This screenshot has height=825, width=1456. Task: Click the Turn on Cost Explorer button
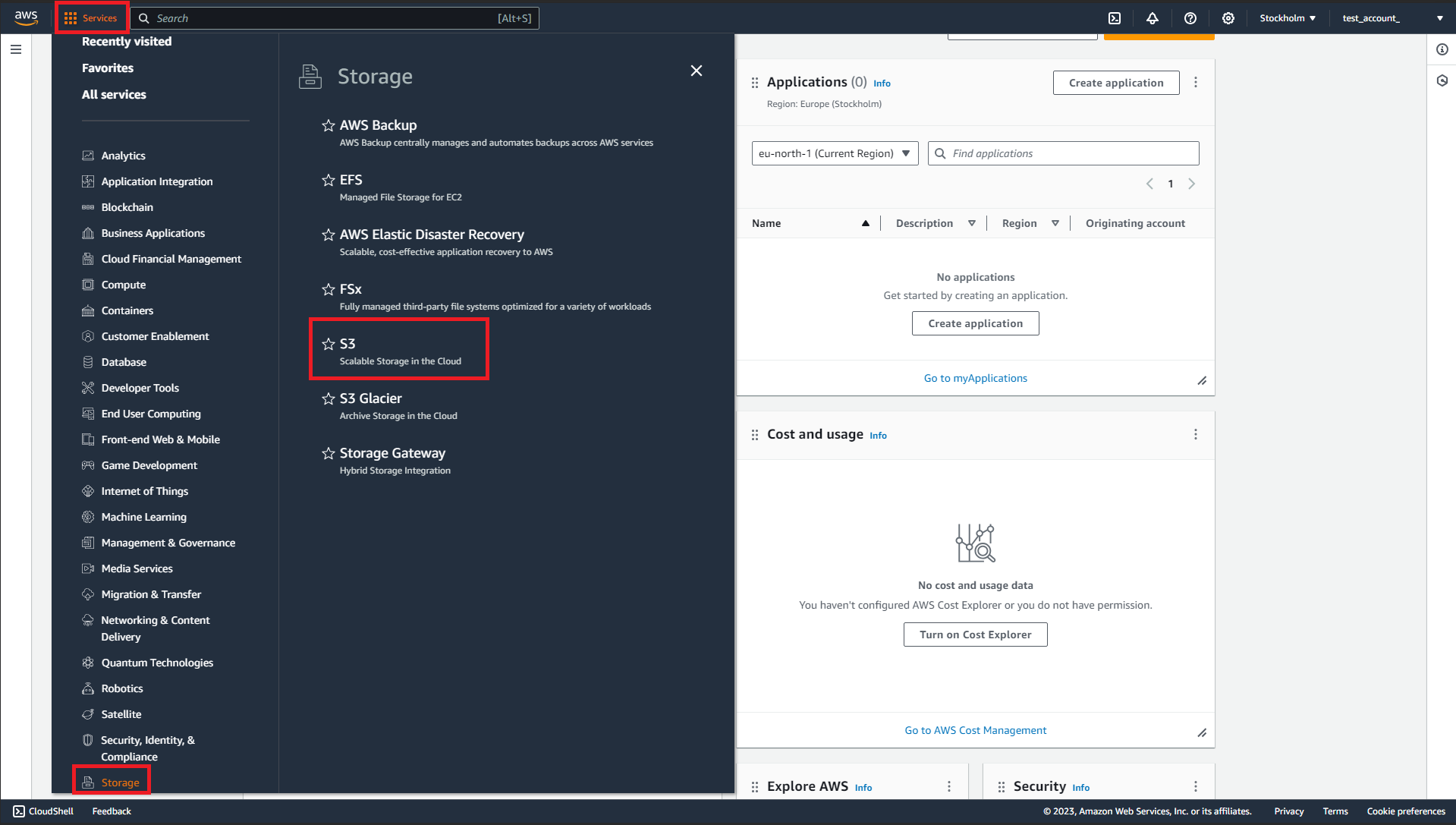(x=975, y=634)
